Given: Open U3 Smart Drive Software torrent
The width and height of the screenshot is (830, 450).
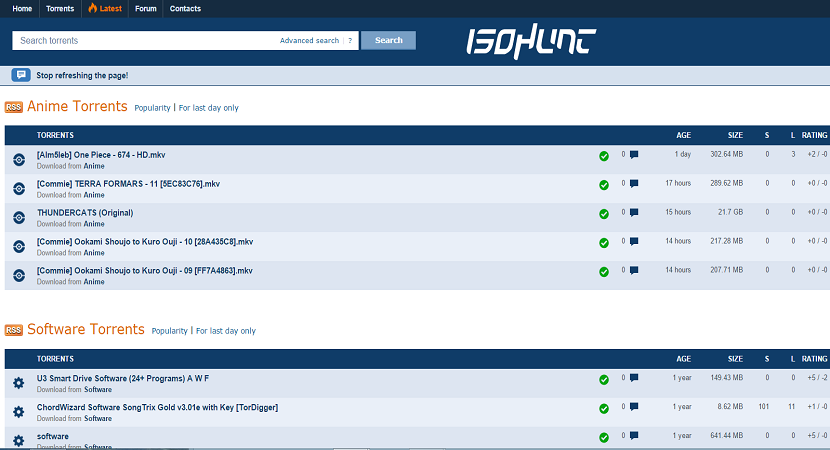Looking at the screenshot, I should pyautogui.click(x=123, y=379).
